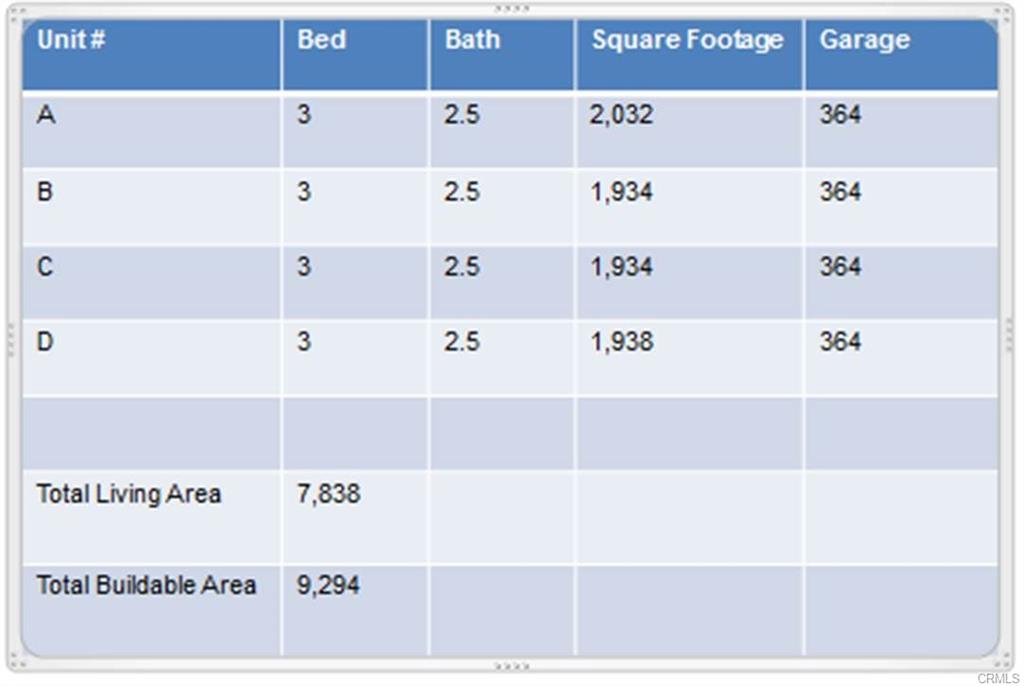Click the bottom-right corner table handle
This screenshot has height=686, width=1024.
coord(1004,662)
